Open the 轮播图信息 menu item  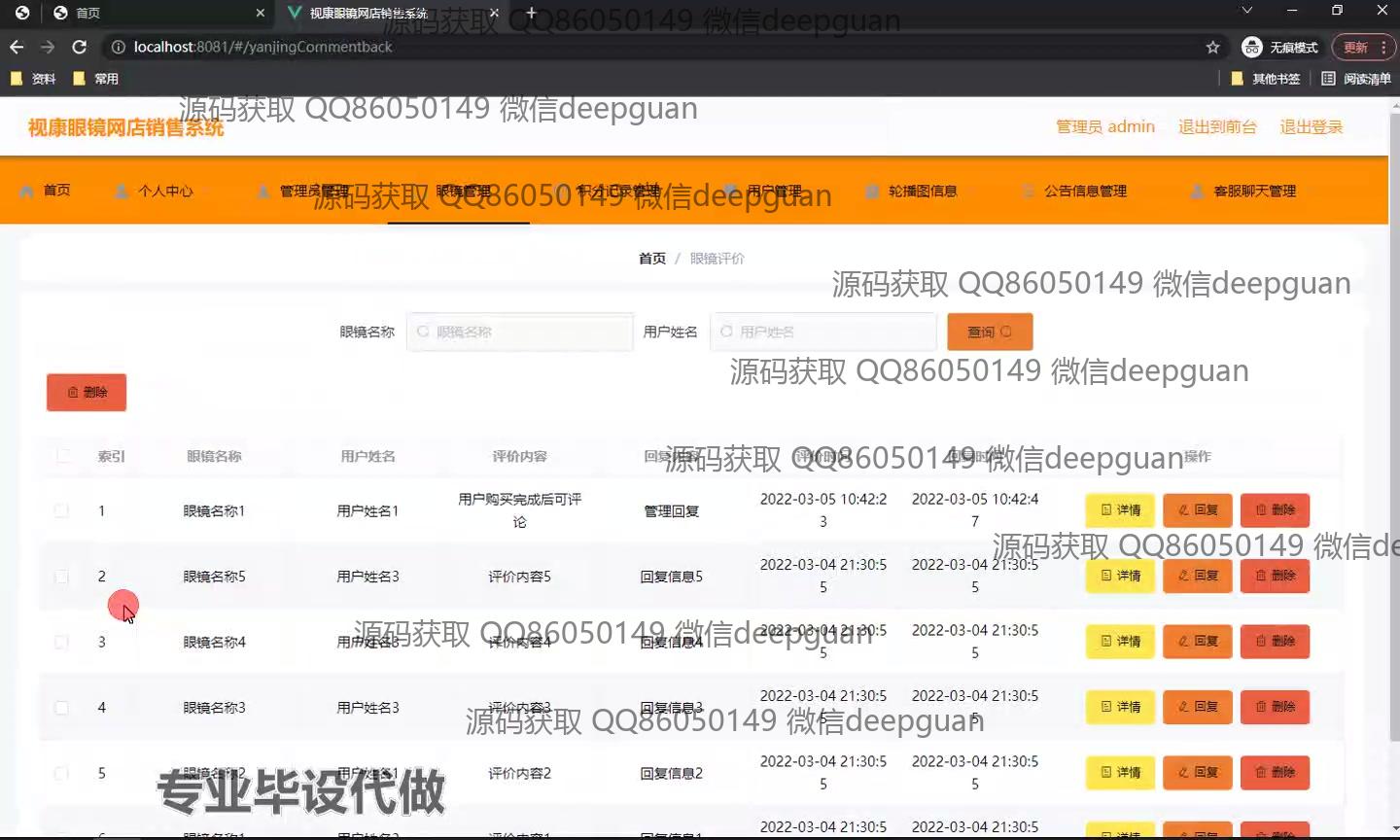[x=912, y=191]
